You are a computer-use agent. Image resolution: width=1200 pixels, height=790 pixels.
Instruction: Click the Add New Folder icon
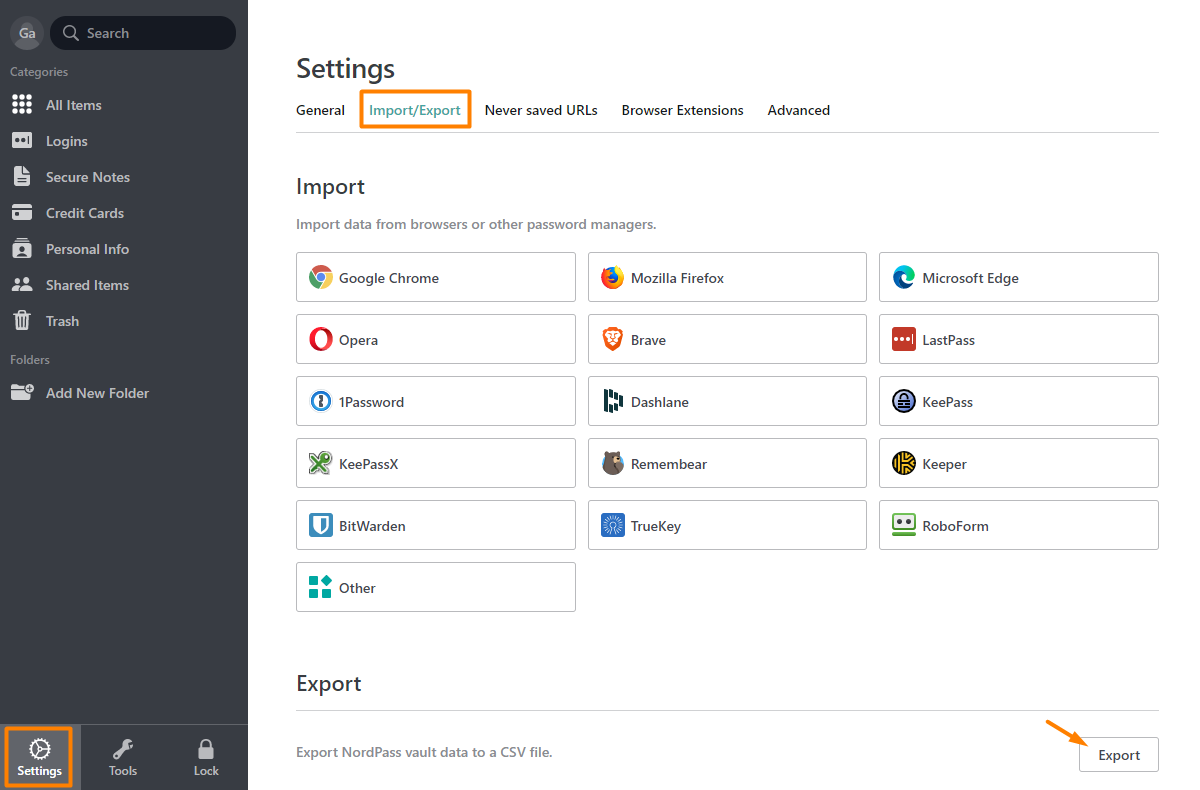(x=22, y=392)
